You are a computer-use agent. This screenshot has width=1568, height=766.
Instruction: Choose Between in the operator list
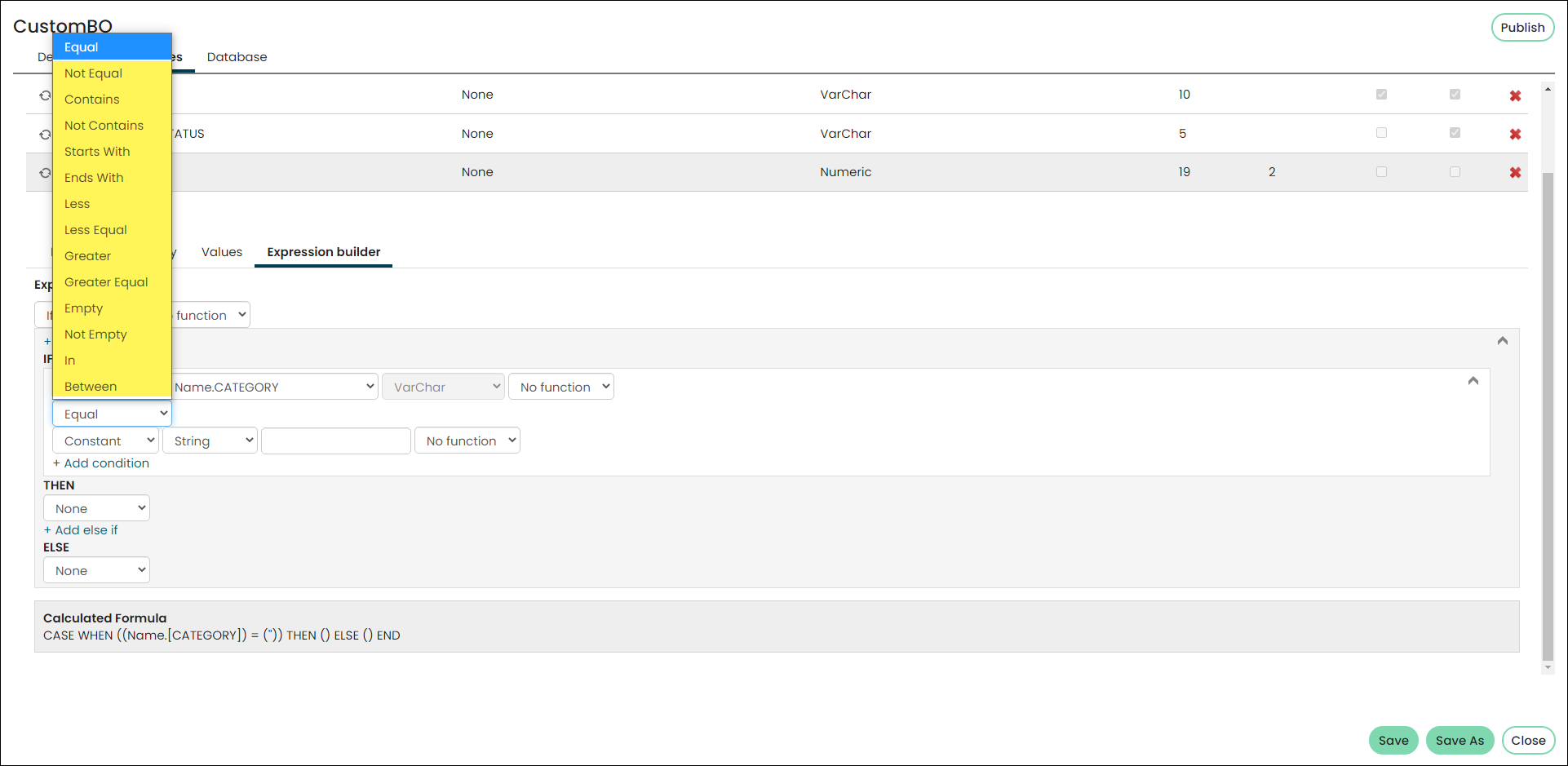pos(112,387)
